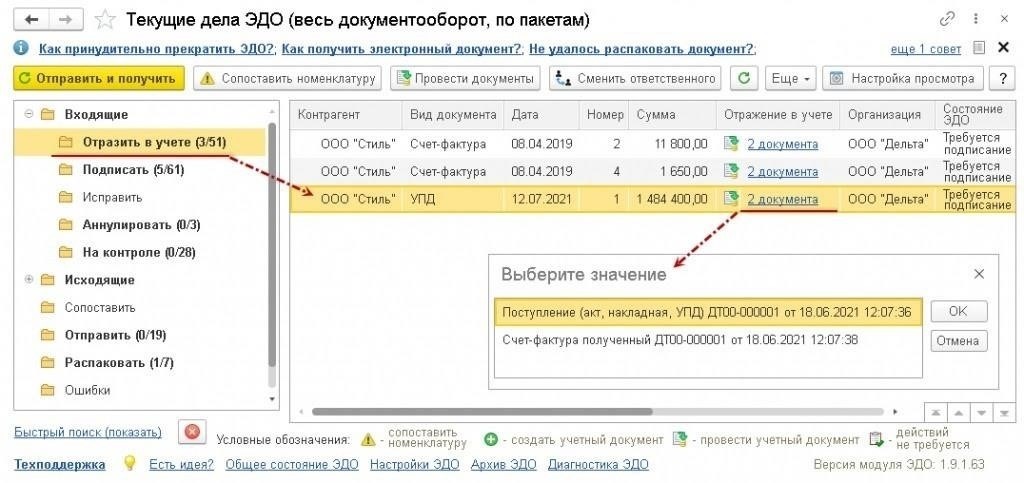Click the 'Подписать' folder icon
This screenshot has width=1024, height=483.
(x=65, y=170)
